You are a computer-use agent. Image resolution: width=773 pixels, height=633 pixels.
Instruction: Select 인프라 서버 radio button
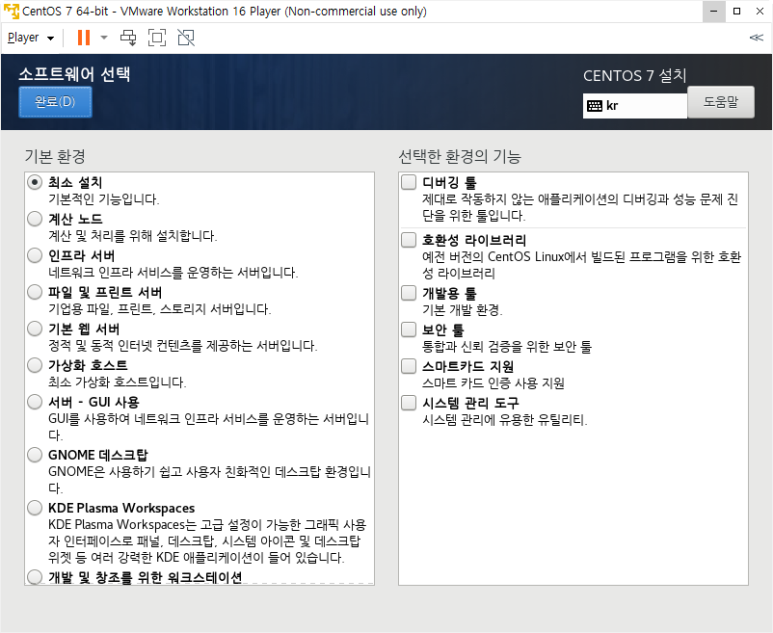(x=35, y=255)
